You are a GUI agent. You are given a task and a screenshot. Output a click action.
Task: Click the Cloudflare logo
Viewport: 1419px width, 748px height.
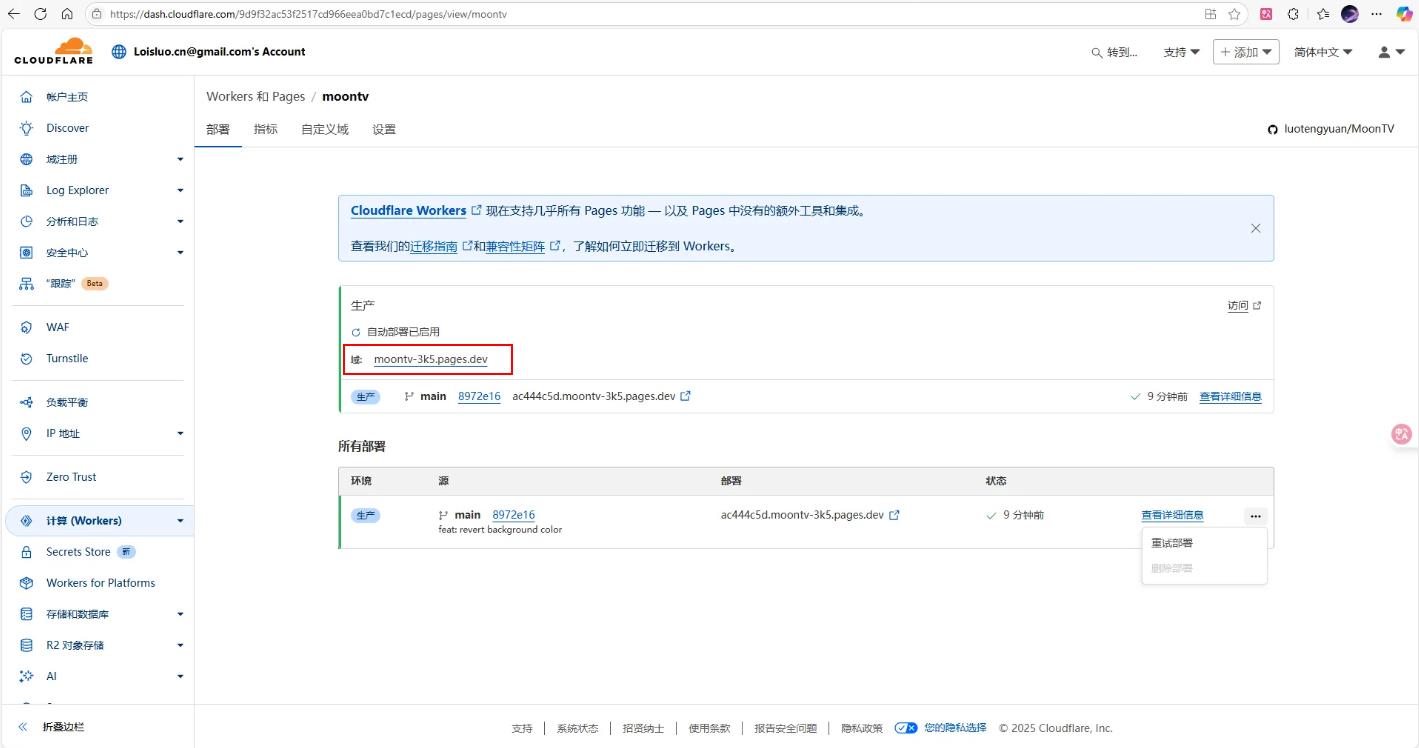[53, 51]
